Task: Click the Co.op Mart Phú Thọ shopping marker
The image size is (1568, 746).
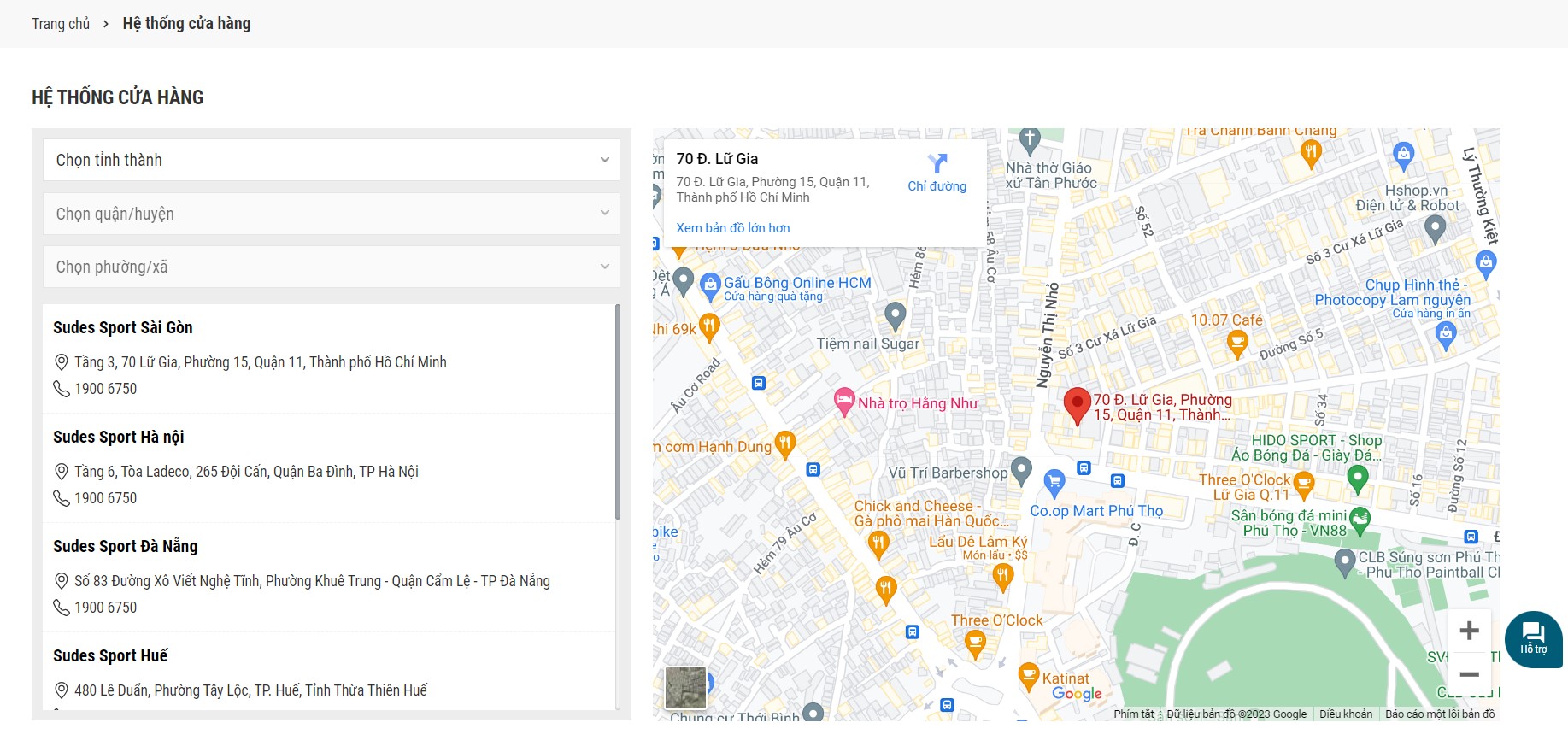Action: click(1054, 482)
